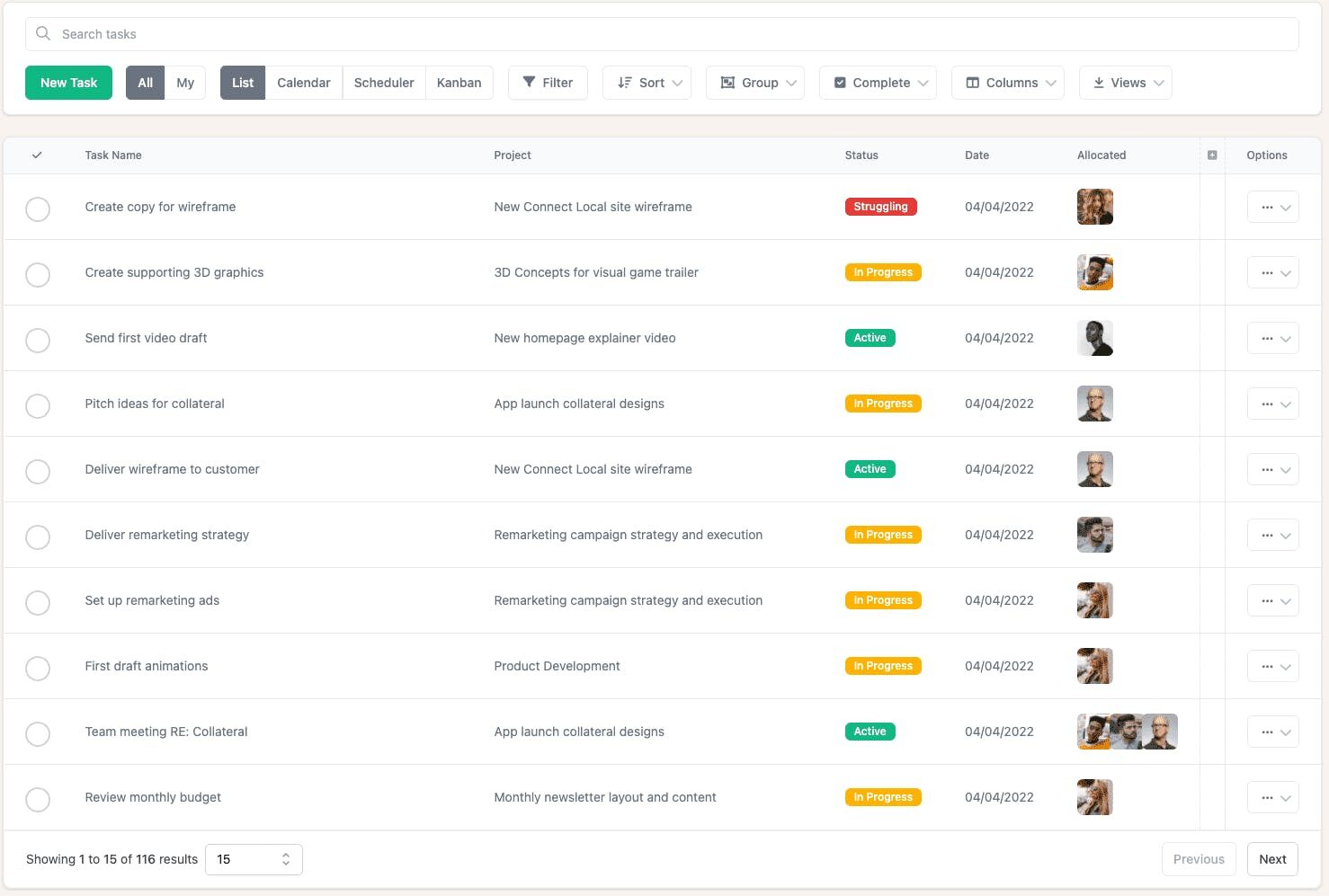Open options for Deliver remarketing strategy

pyautogui.click(x=1273, y=536)
